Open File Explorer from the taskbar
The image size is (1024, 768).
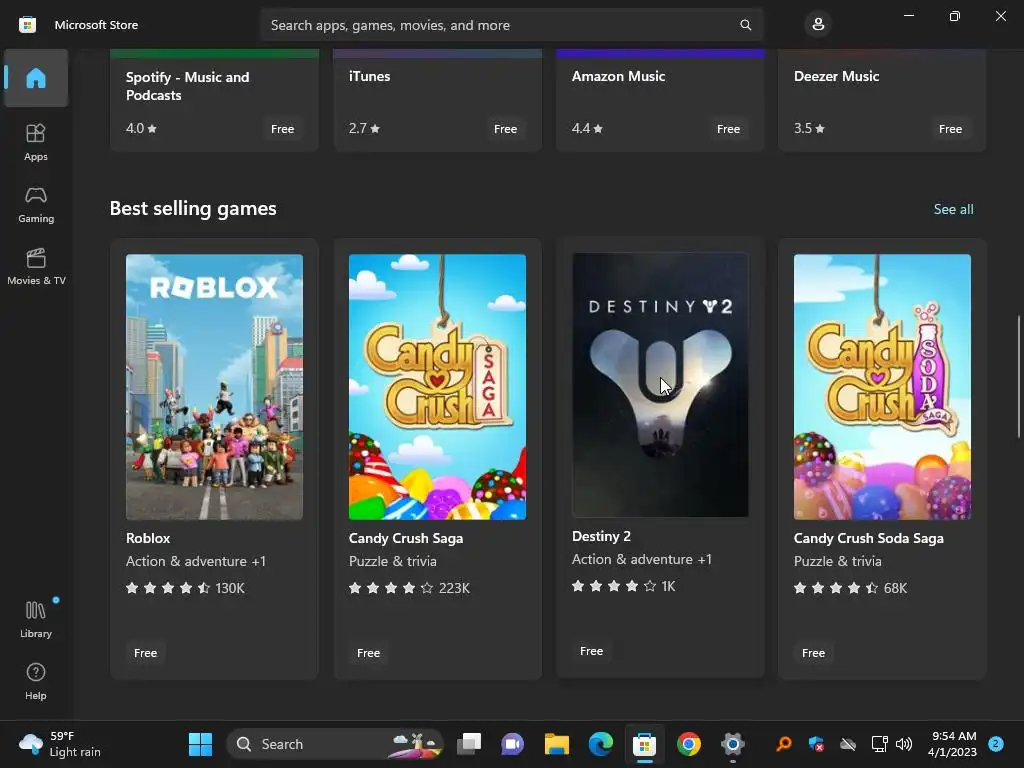pyautogui.click(x=556, y=744)
